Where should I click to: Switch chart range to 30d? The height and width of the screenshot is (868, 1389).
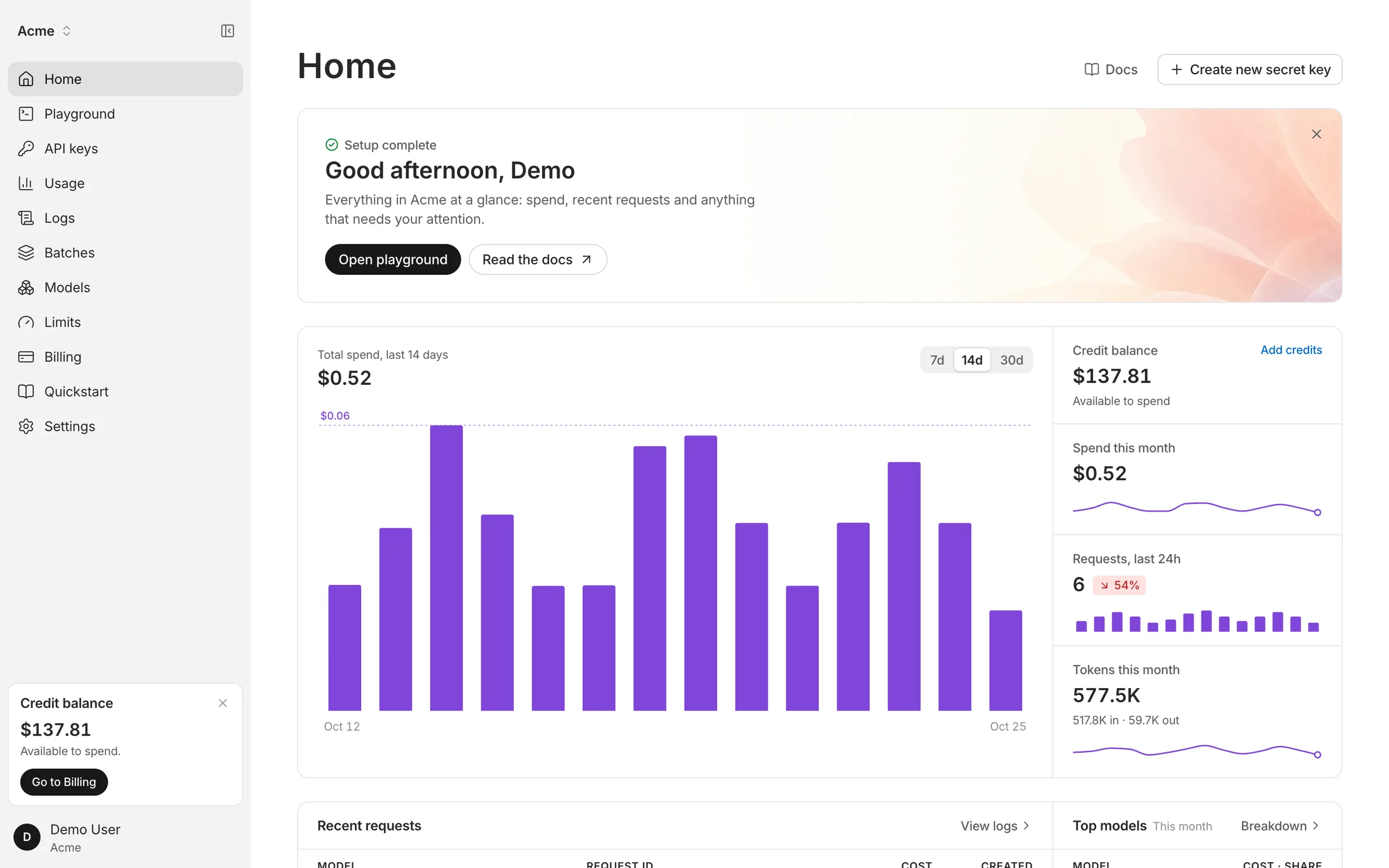[1011, 360]
